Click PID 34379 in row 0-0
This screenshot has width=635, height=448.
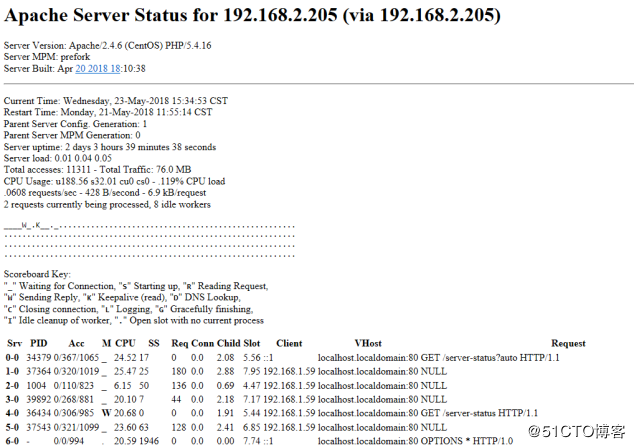[39, 357]
